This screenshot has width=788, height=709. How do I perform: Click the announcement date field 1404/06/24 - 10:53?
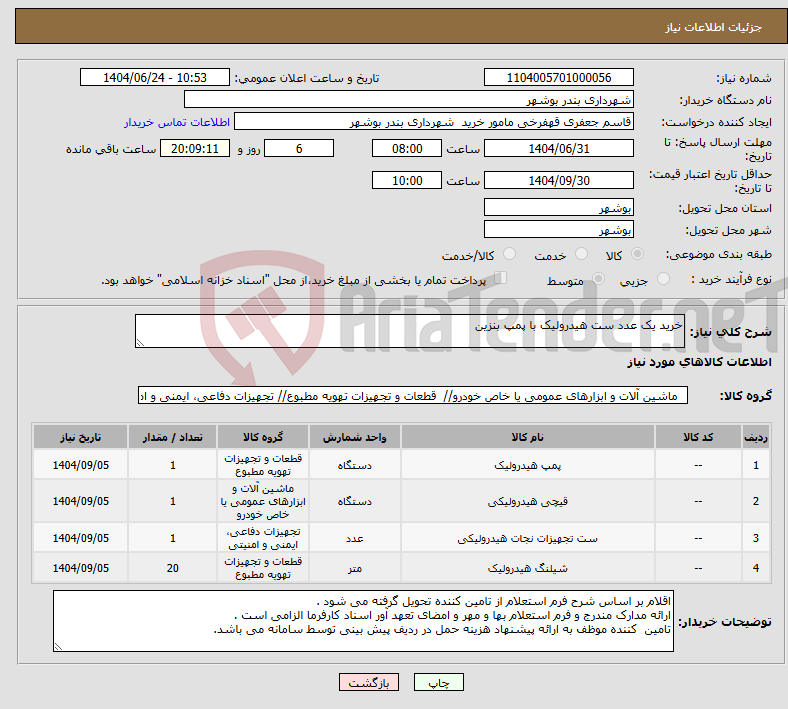point(155,78)
